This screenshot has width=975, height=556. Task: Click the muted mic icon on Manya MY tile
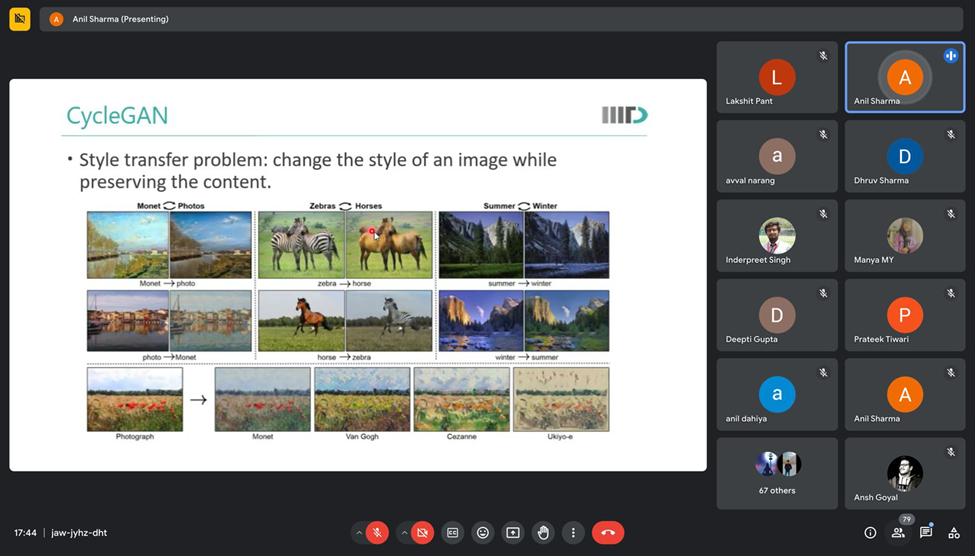click(951, 214)
